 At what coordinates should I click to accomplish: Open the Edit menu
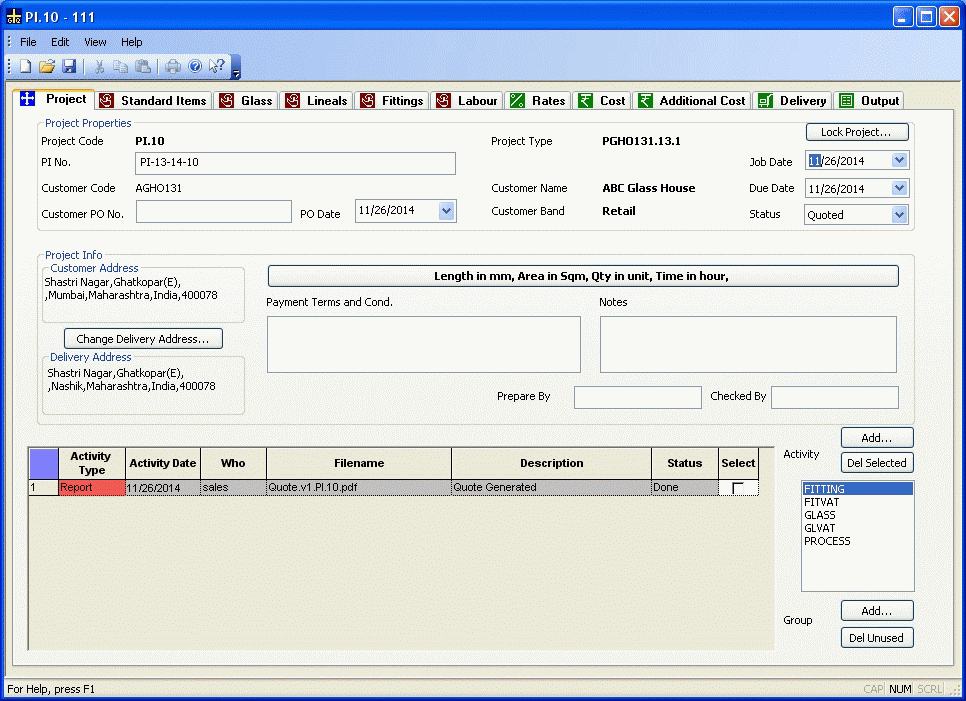pos(60,42)
